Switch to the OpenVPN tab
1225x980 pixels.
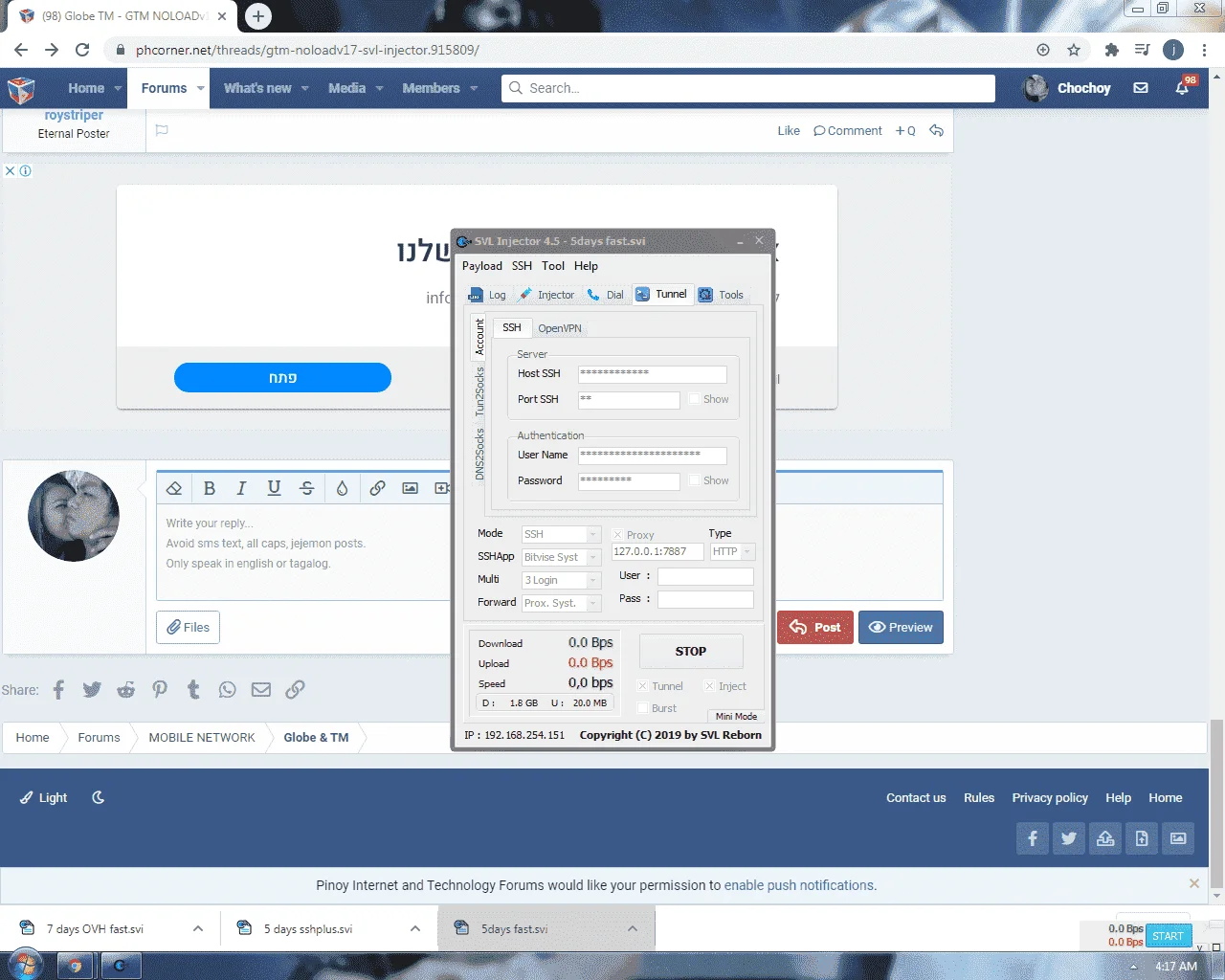560,328
